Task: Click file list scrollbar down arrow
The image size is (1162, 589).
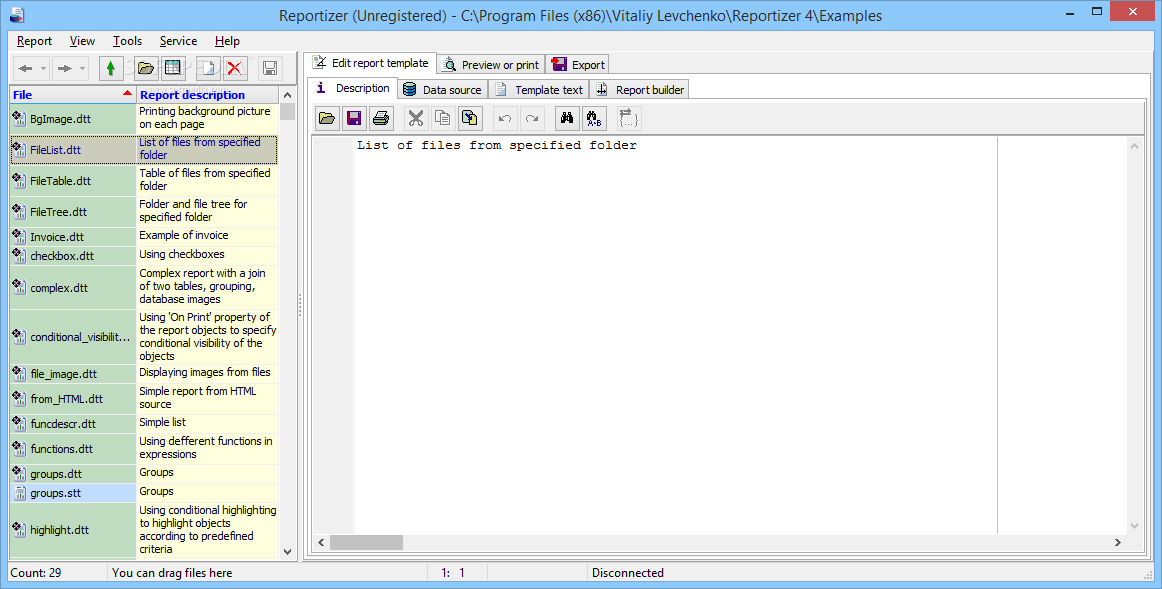Action: click(288, 551)
